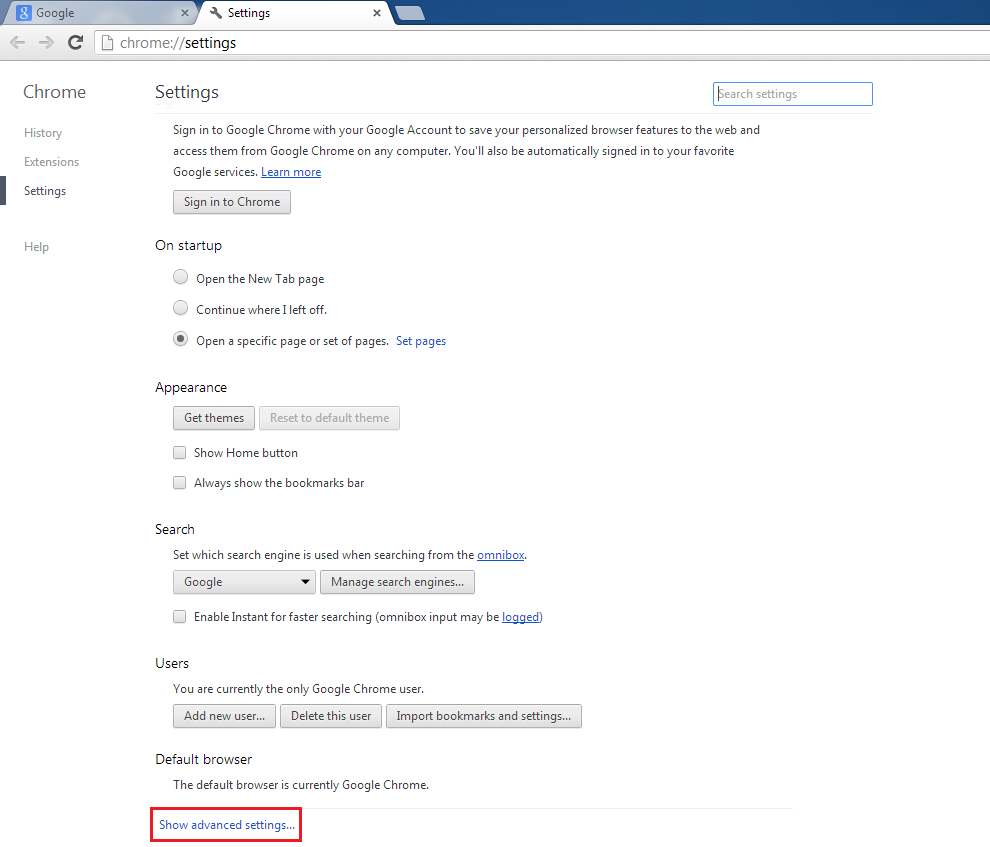Click Sign in to Chrome button
The image size is (990, 847).
point(232,202)
